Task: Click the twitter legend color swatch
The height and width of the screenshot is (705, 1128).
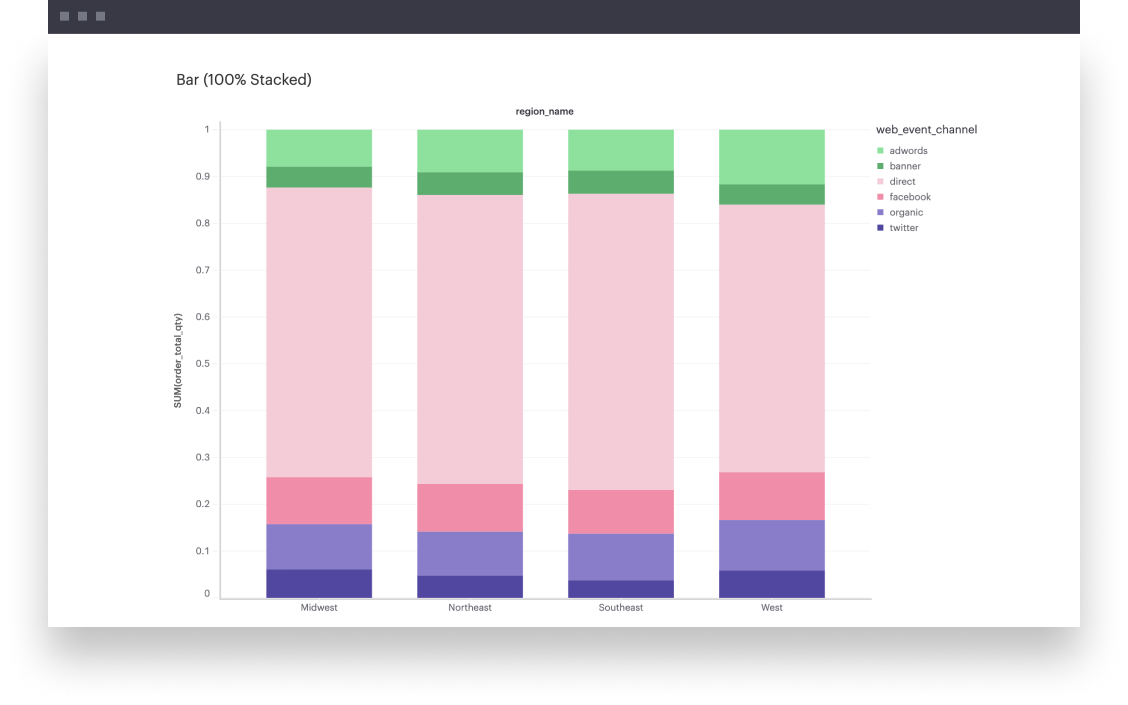Action: click(x=880, y=228)
